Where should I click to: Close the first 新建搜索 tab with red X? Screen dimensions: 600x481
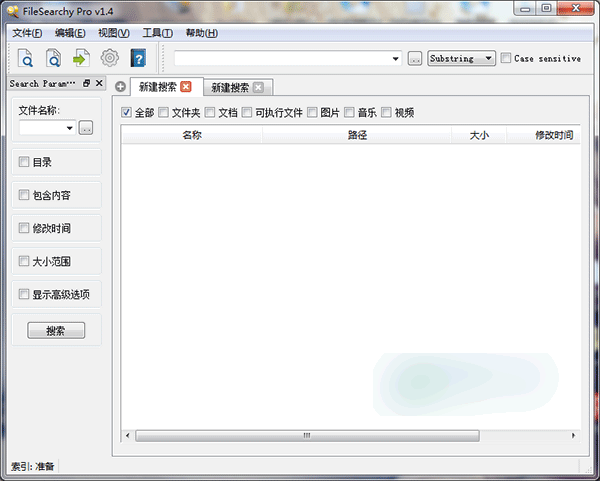click(x=186, y=87)
